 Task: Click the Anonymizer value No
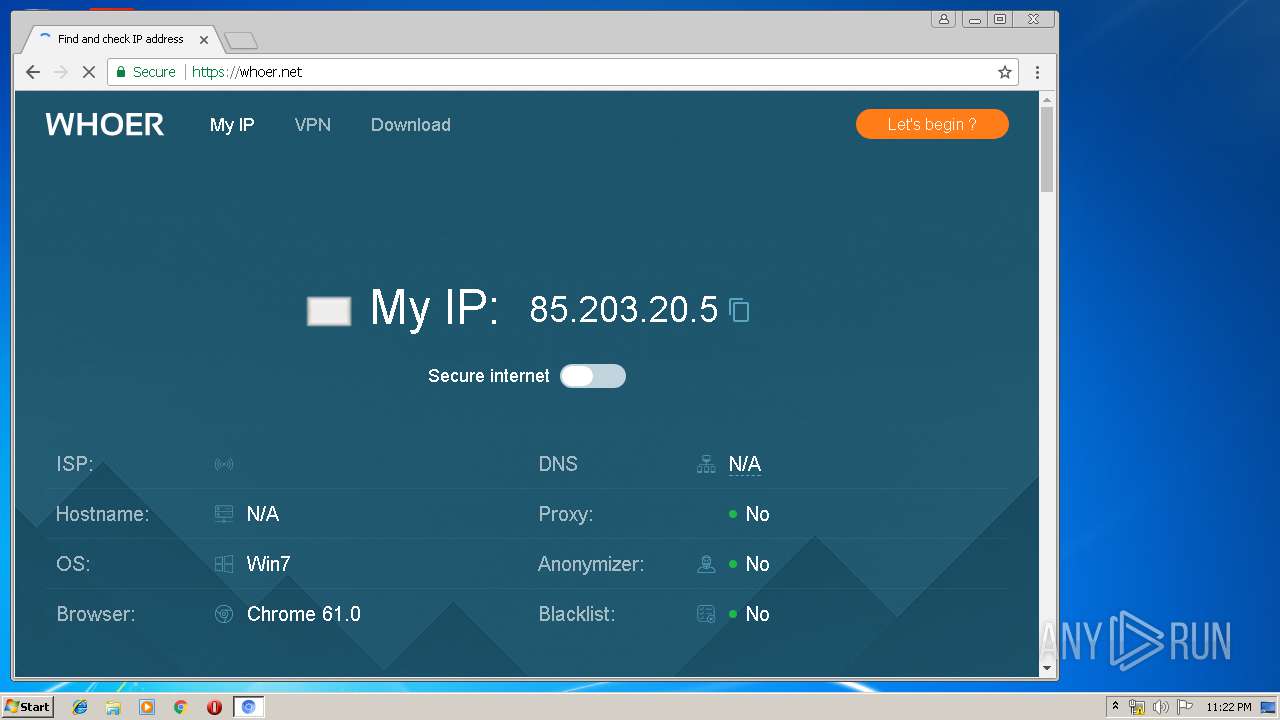click(x=757, y=564)
